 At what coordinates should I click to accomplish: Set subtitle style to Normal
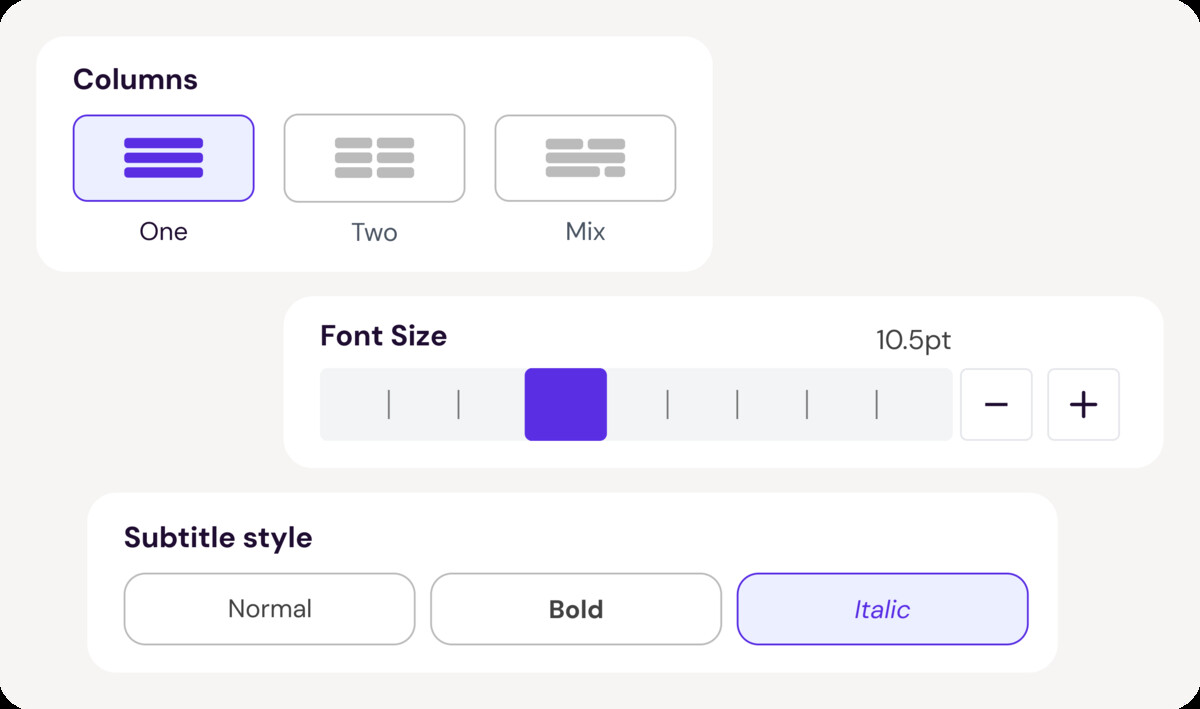tap(269, 609)
